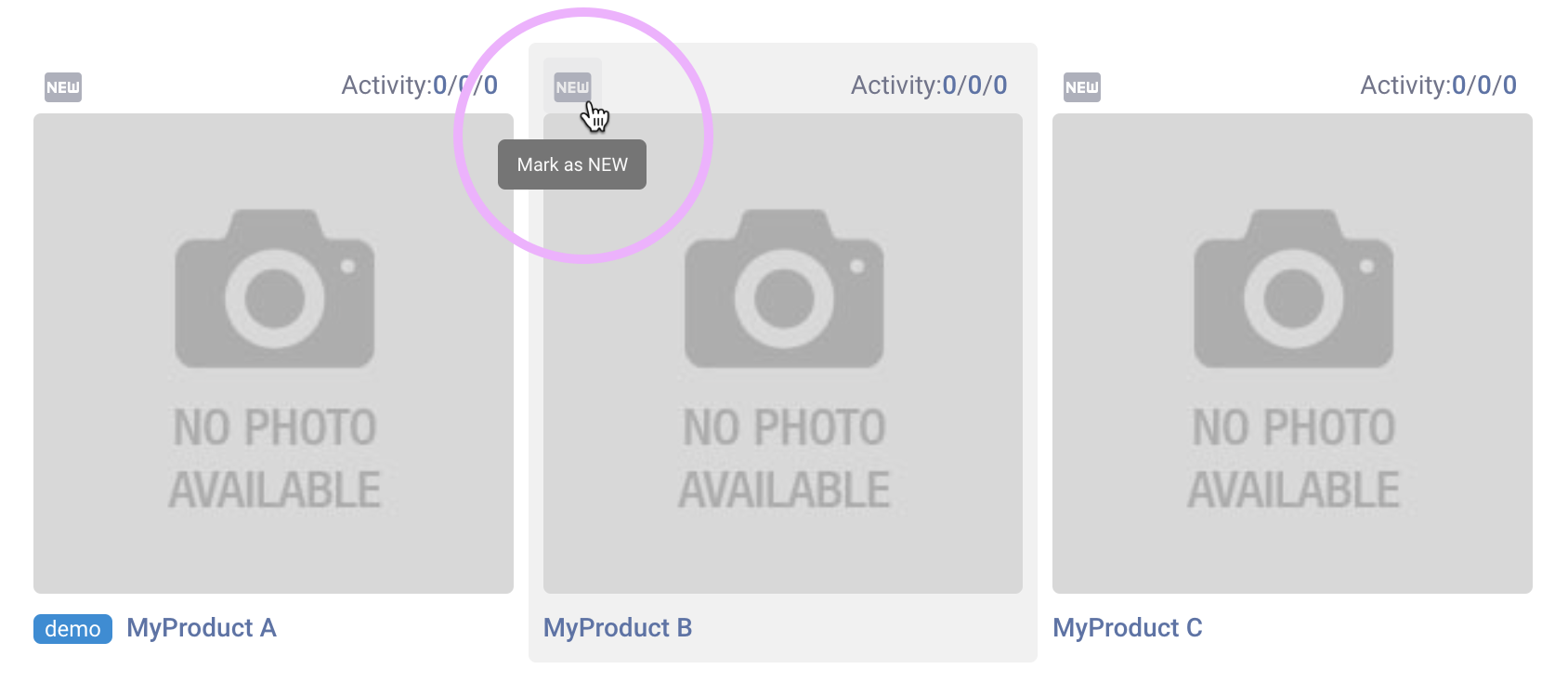Click the camera icon in MyProduct A placeholder
1568x695 pixels.
[275, 290]
